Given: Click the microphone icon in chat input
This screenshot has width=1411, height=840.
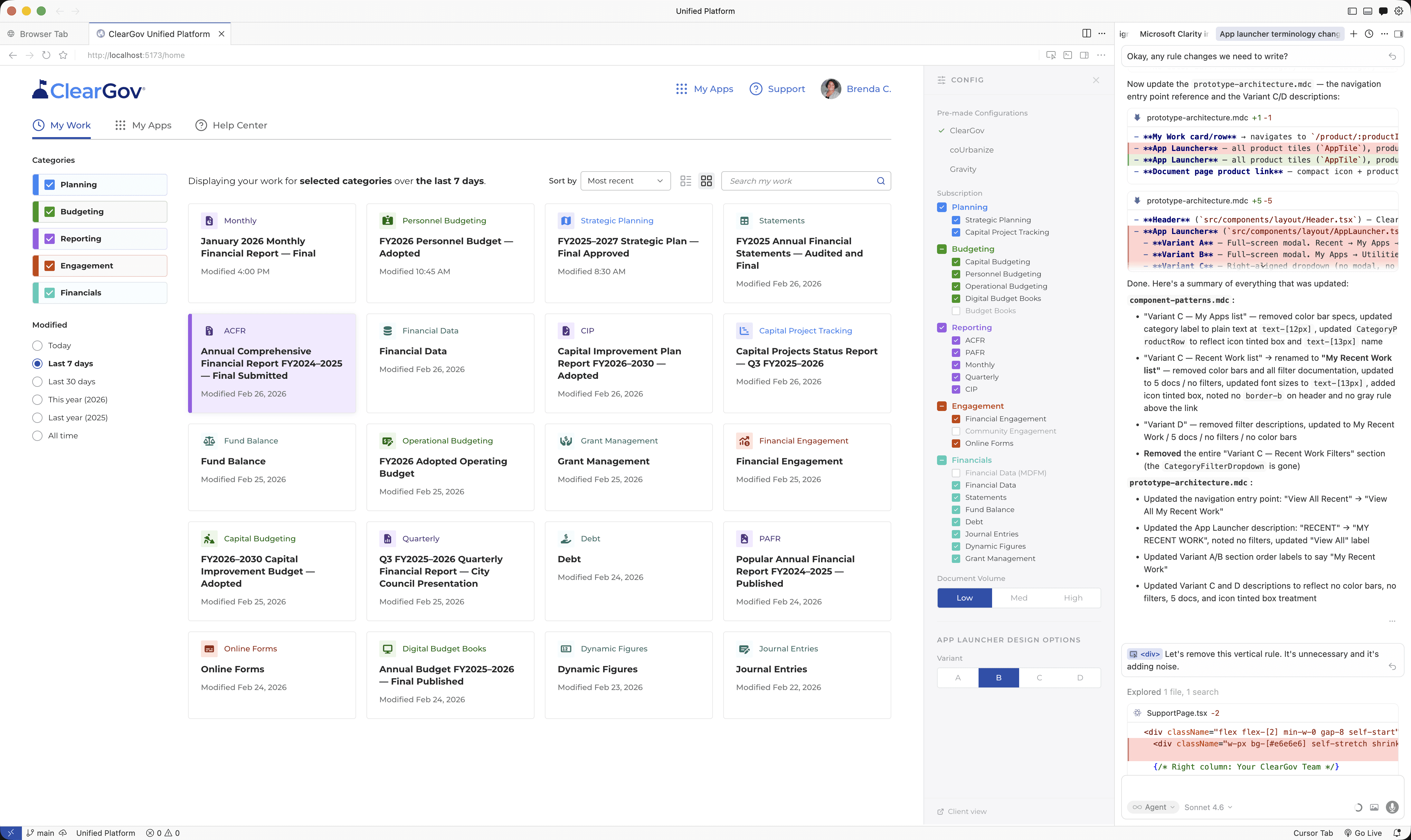Looking at the screenshot, I should 1392,807.
